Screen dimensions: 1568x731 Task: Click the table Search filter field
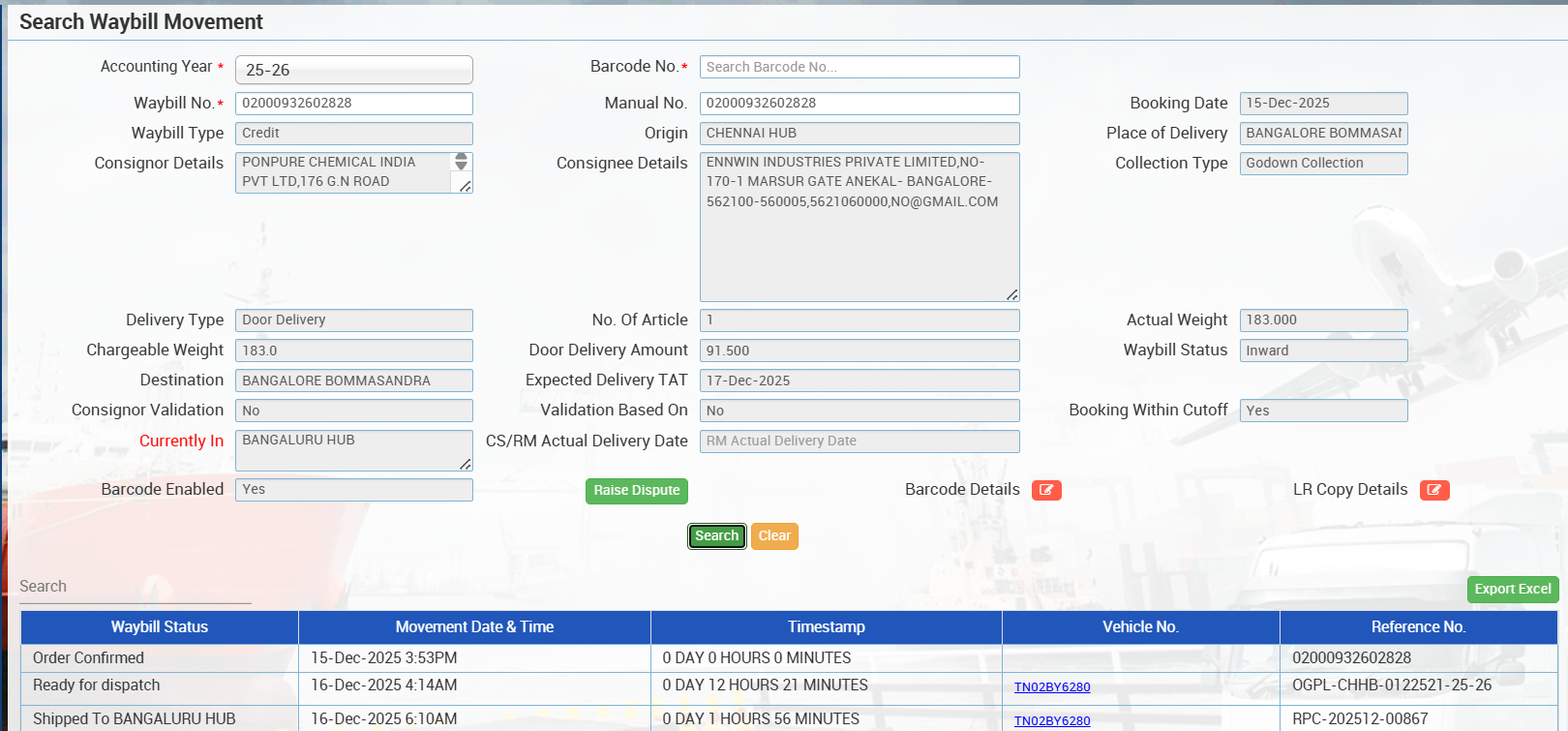pos(136,587)
